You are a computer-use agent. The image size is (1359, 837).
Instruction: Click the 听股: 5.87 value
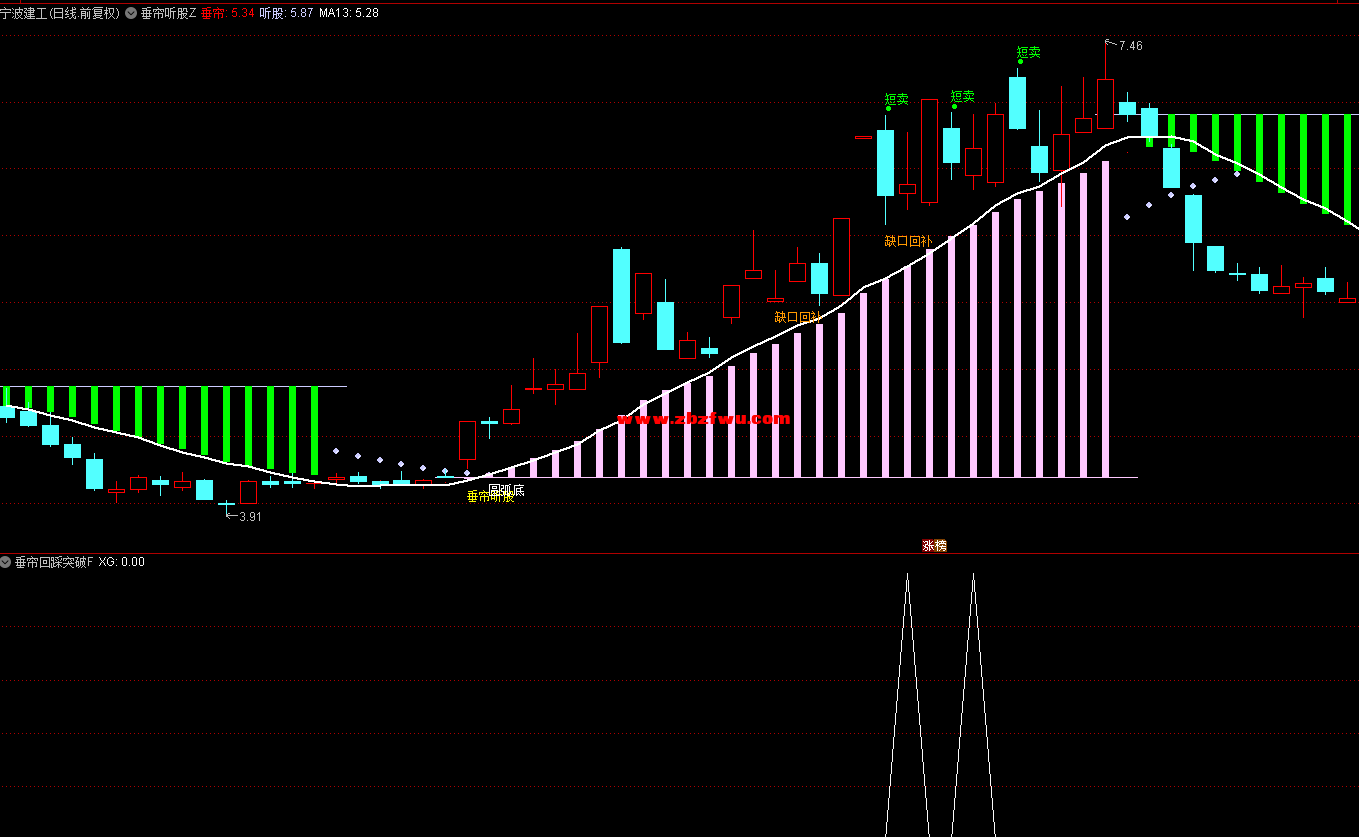click(x=286, y=13)
